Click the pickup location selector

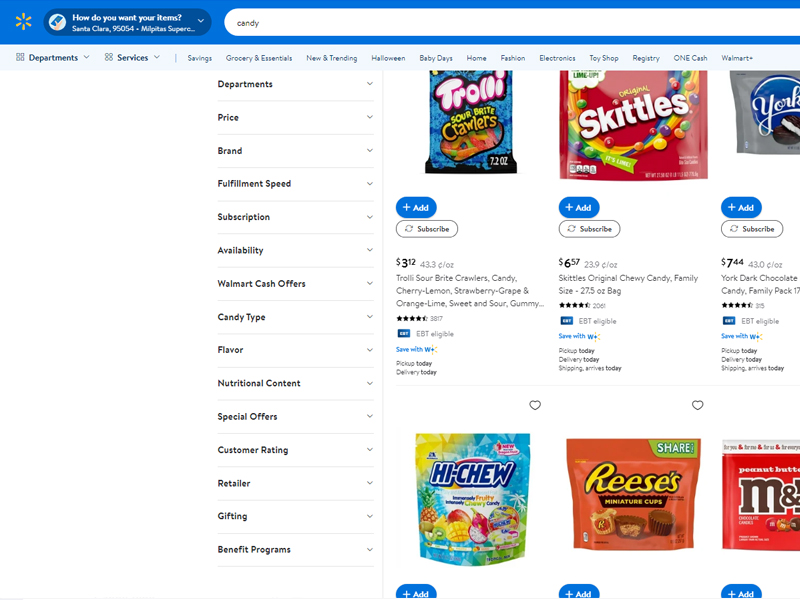[127, 22]
